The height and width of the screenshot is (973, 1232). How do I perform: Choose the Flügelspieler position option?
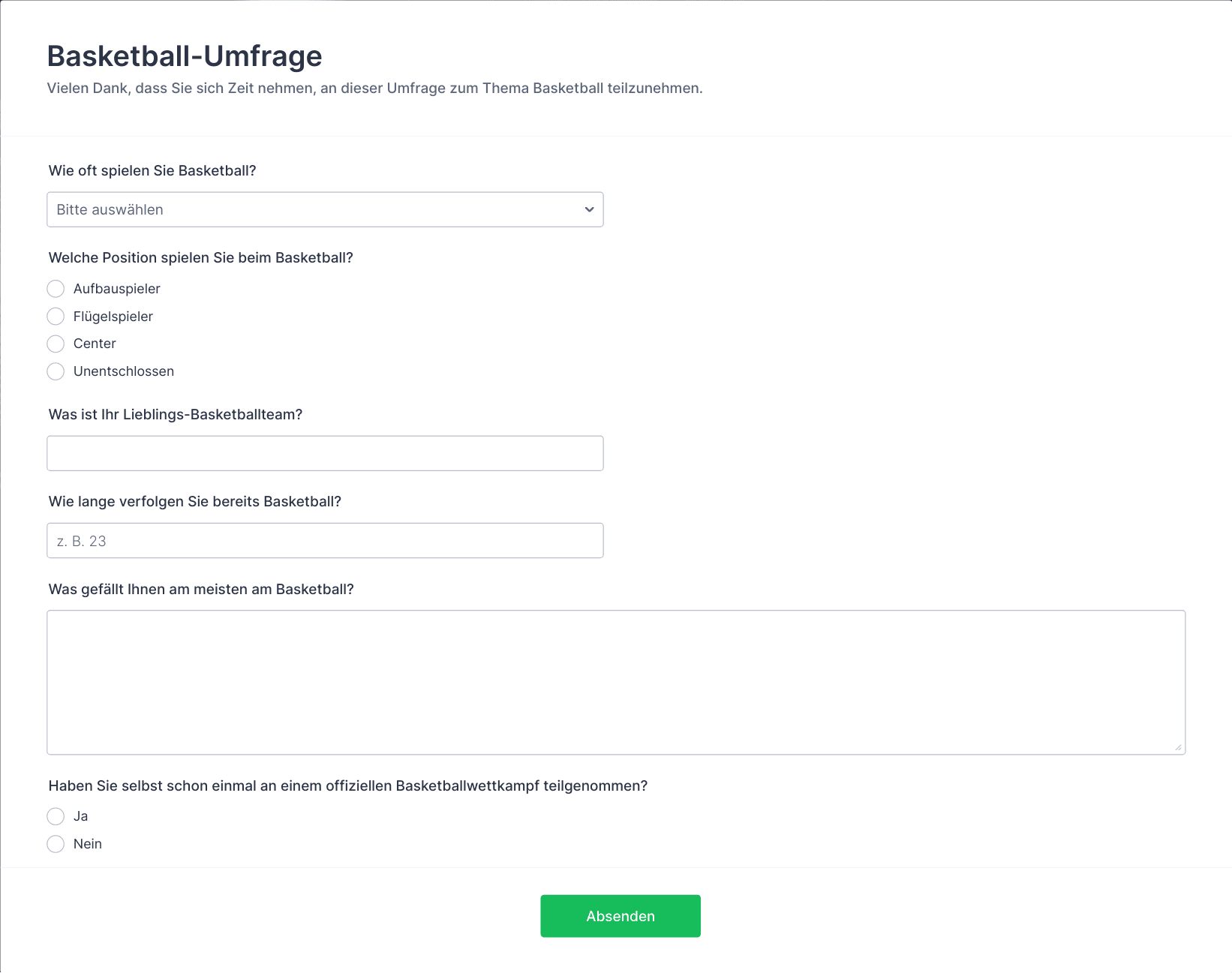[56, 317]
